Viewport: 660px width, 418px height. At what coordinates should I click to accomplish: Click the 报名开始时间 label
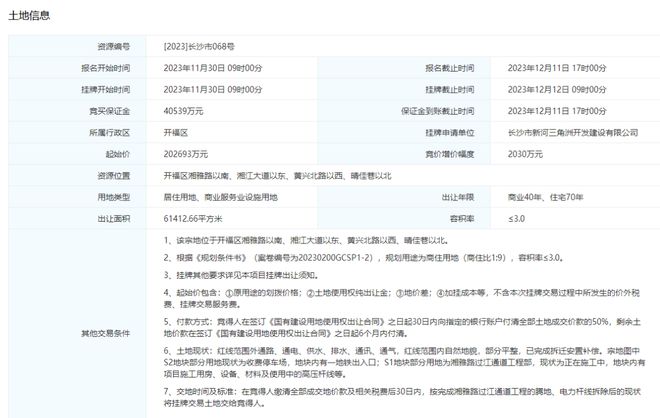coord(106,68)
